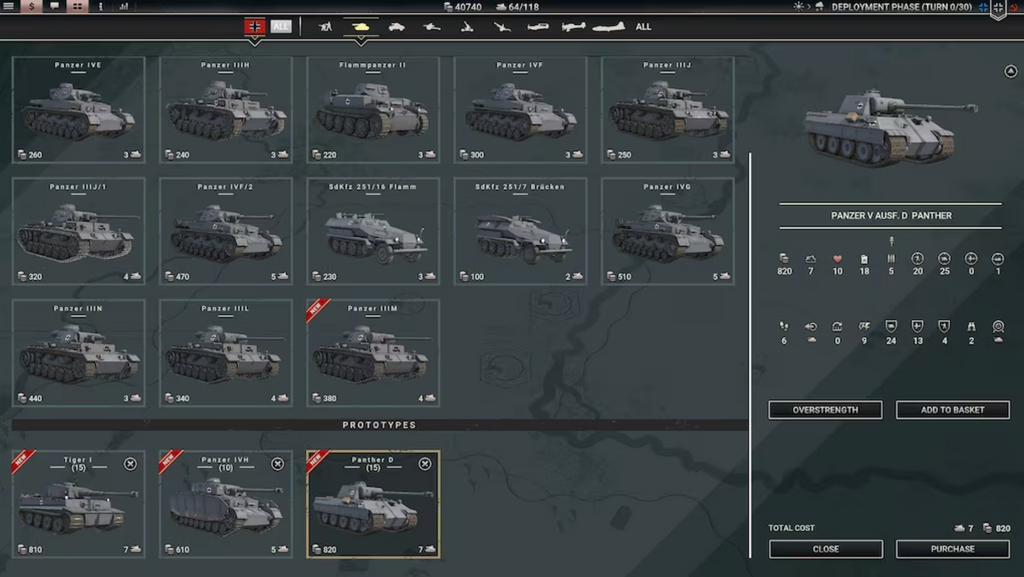The width and height of the screenshot is (1024, 577).
Task: Click the close defense shield icon (4)
Action: [944, 326]
